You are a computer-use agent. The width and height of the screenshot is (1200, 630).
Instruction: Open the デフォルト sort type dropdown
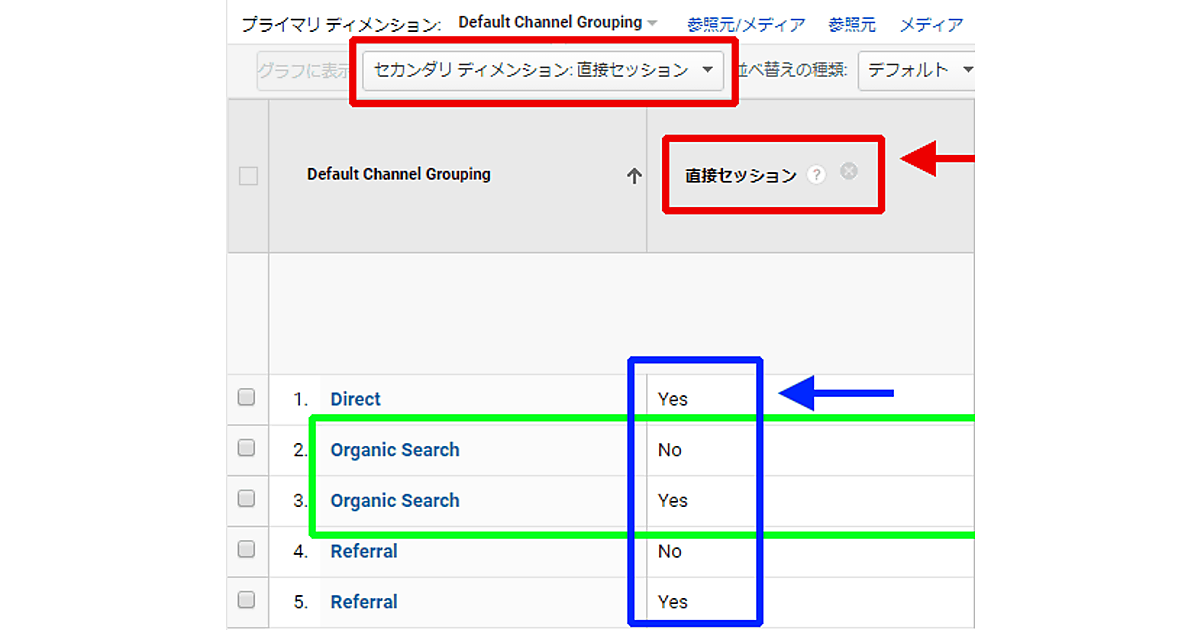[x=918, y=70]
